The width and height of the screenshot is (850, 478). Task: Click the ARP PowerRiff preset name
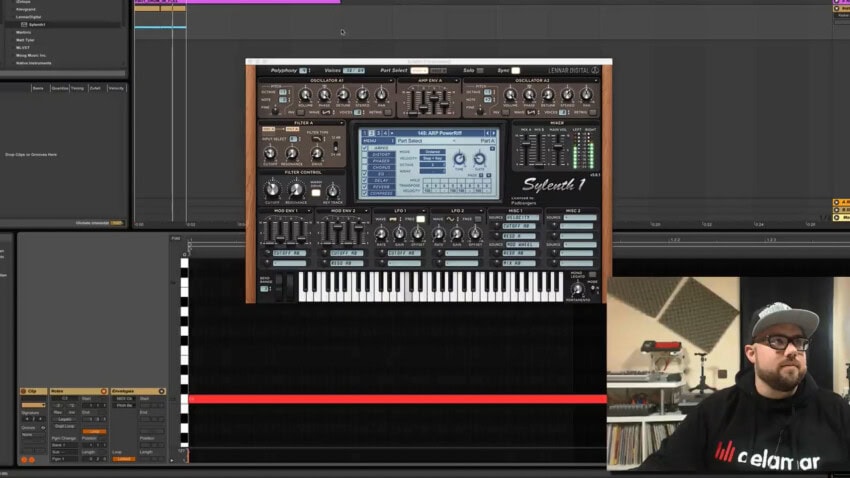tap(439, 133)
